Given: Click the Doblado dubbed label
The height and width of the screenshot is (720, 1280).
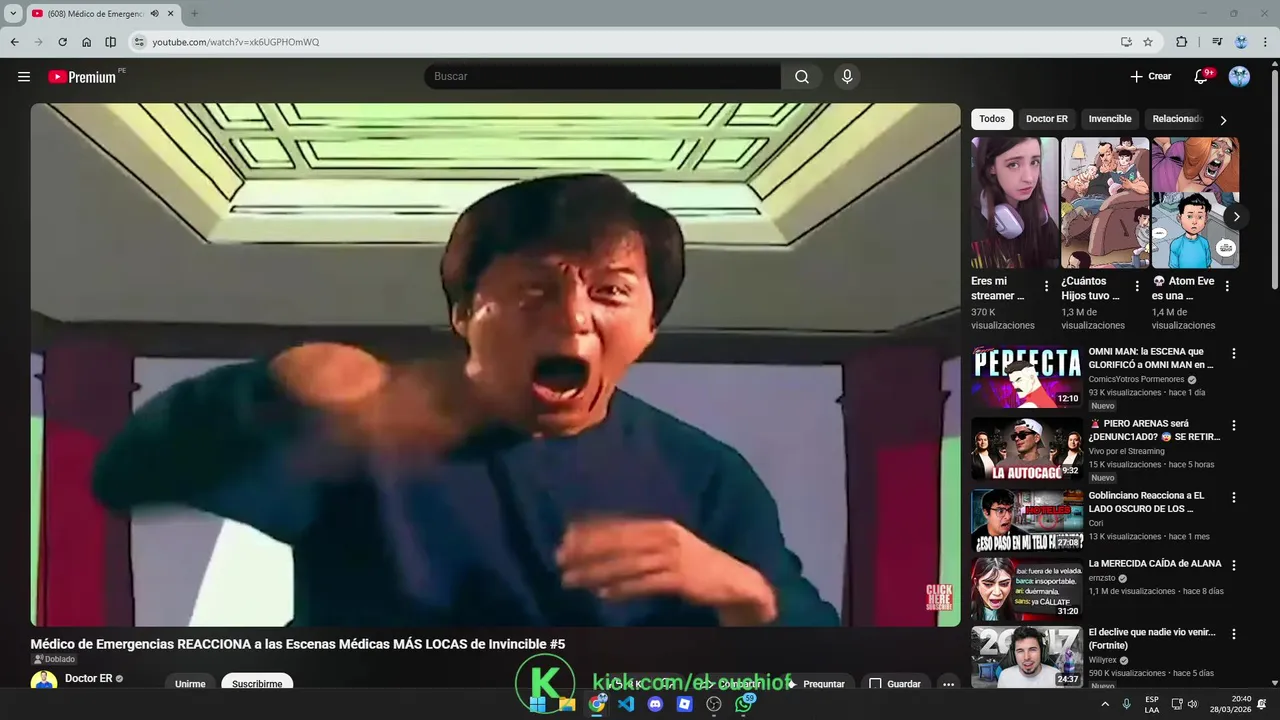Looking at the screenshot, I should pos(54,660).
